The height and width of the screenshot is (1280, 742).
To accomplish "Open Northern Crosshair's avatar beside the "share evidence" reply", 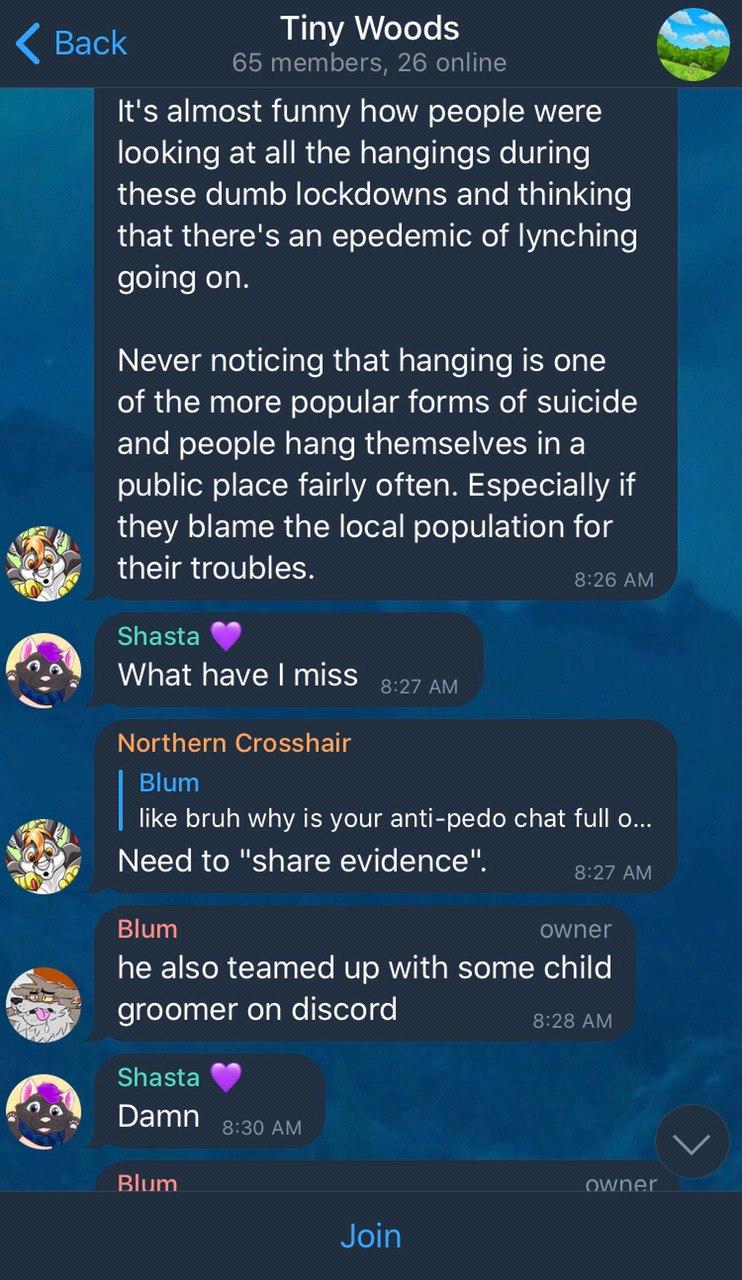I will click(43, 856).
